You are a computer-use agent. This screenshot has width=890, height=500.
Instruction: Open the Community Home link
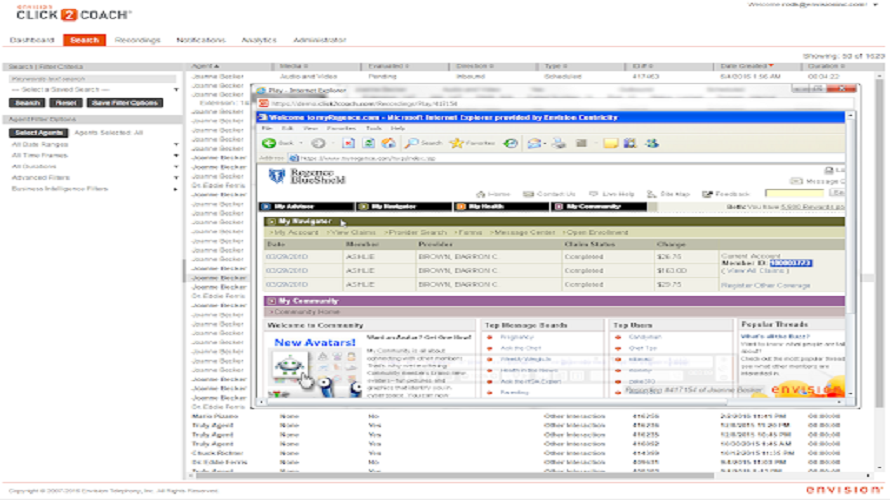coord(305,312)
